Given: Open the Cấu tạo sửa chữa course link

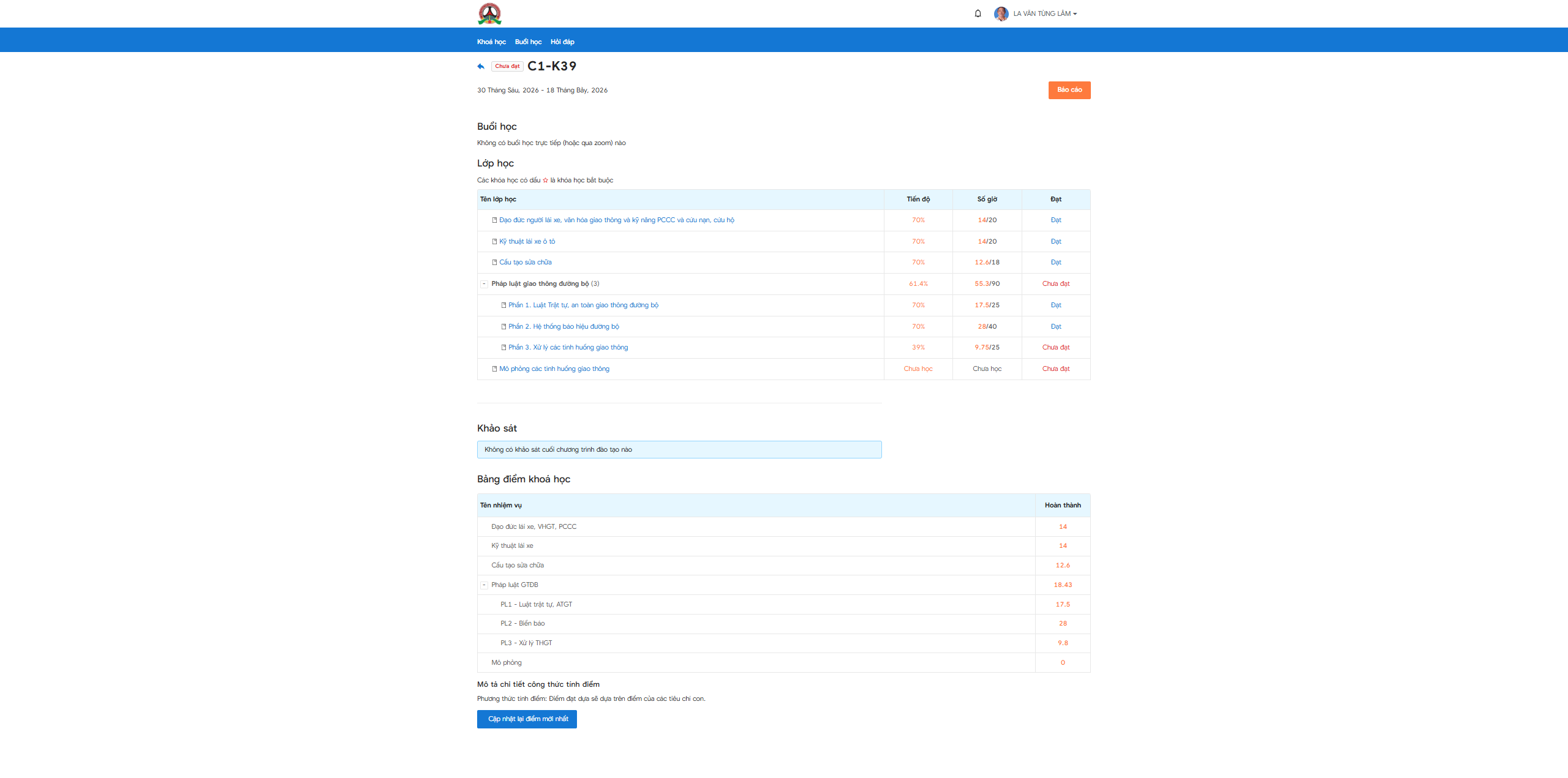Looking at the screenshot, I should tap(525, 263).
